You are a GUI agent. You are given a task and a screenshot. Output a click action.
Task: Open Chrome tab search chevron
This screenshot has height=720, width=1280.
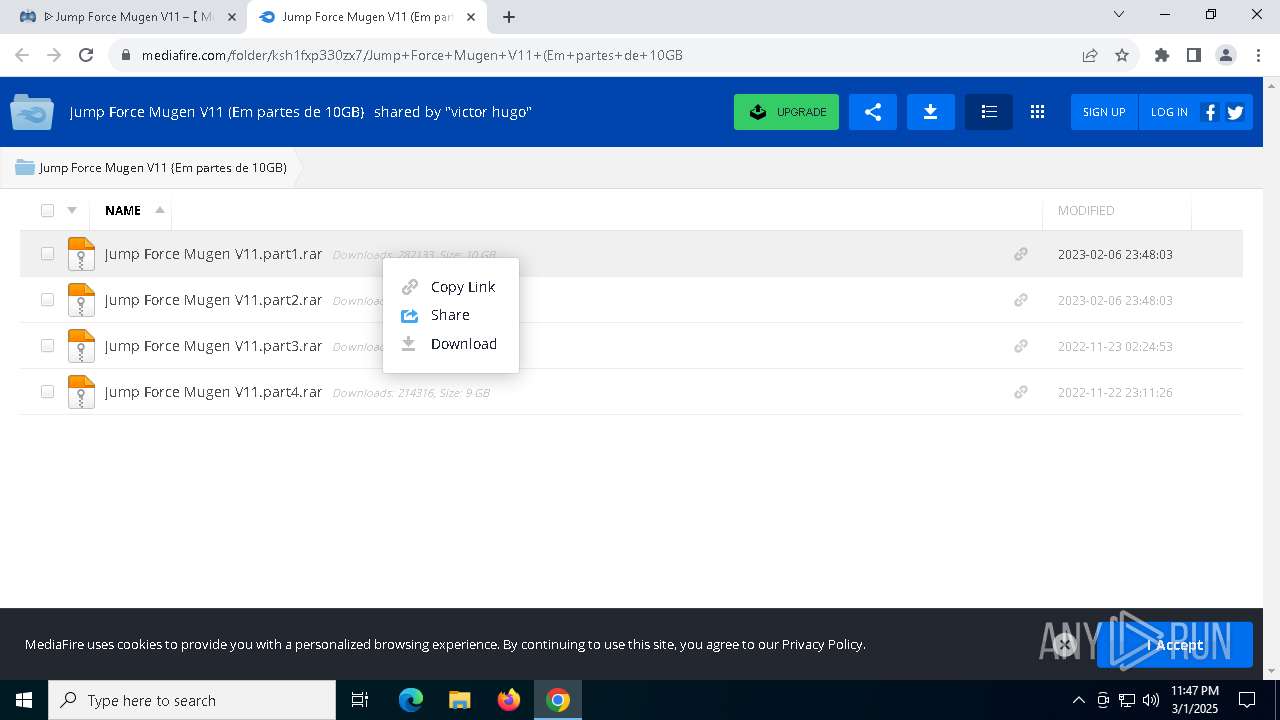(x=1119, y=15)
